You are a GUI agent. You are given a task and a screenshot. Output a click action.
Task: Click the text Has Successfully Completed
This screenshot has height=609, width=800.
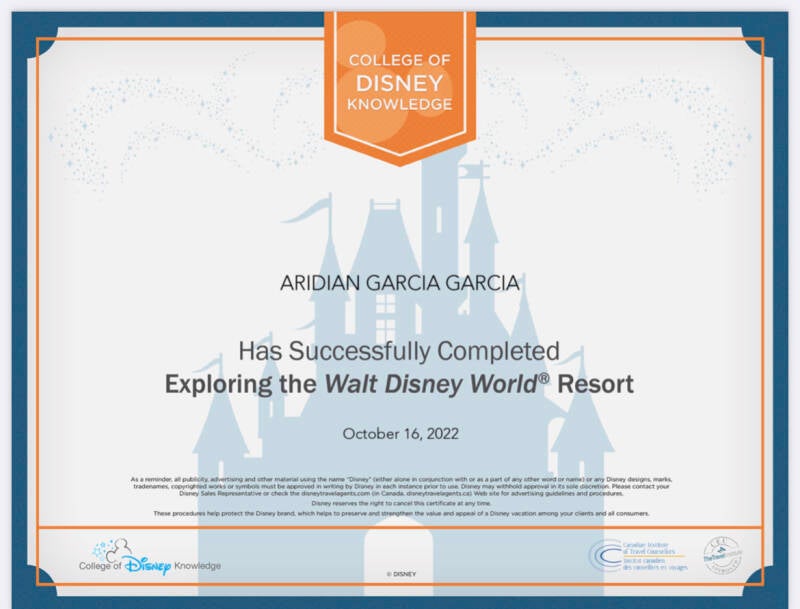point(399,351)
